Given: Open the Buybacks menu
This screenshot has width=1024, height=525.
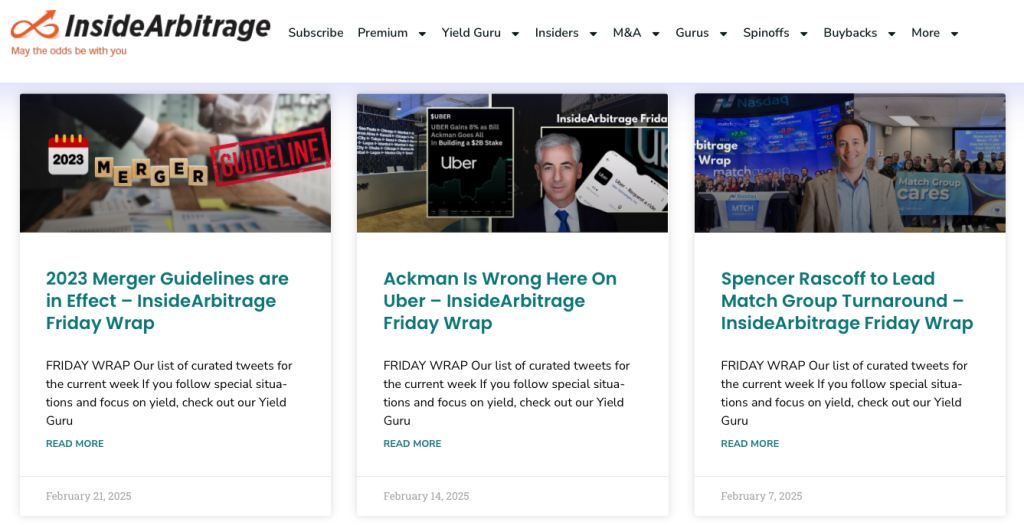Looking at the screenshot, I should click(x=850, y=33).
